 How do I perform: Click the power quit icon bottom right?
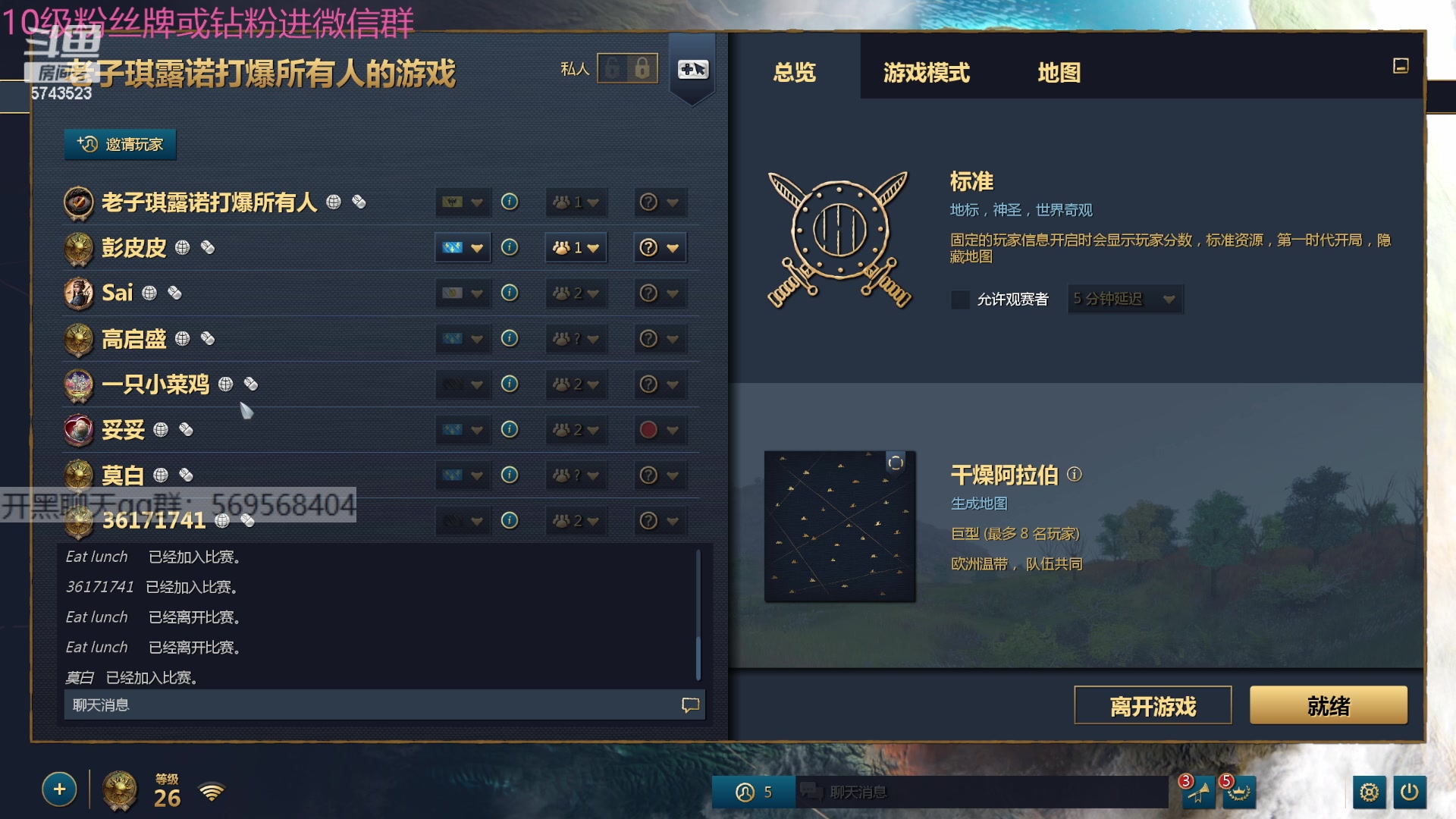[1410, 792]
